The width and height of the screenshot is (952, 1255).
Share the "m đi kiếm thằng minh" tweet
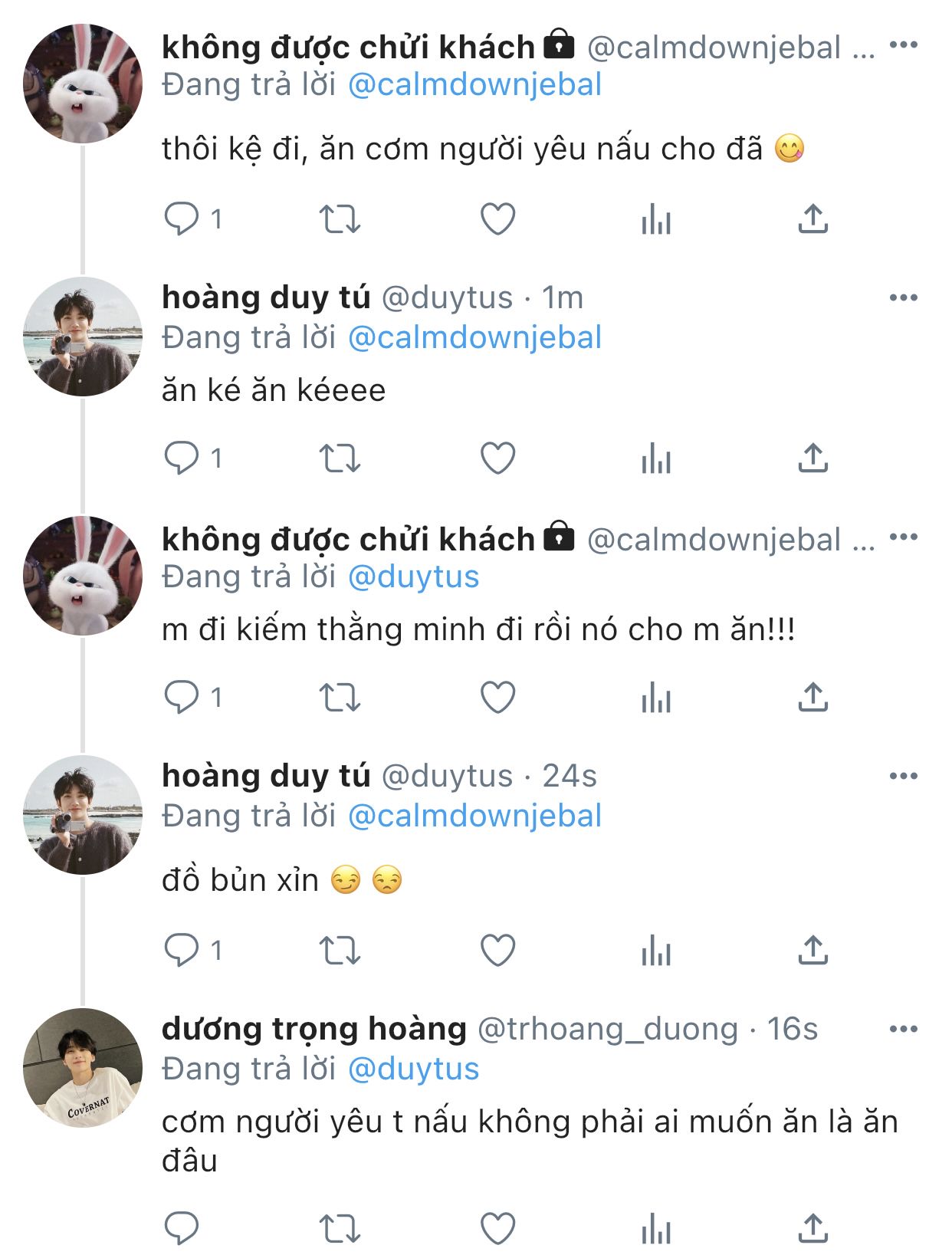[x=812, y=698]
